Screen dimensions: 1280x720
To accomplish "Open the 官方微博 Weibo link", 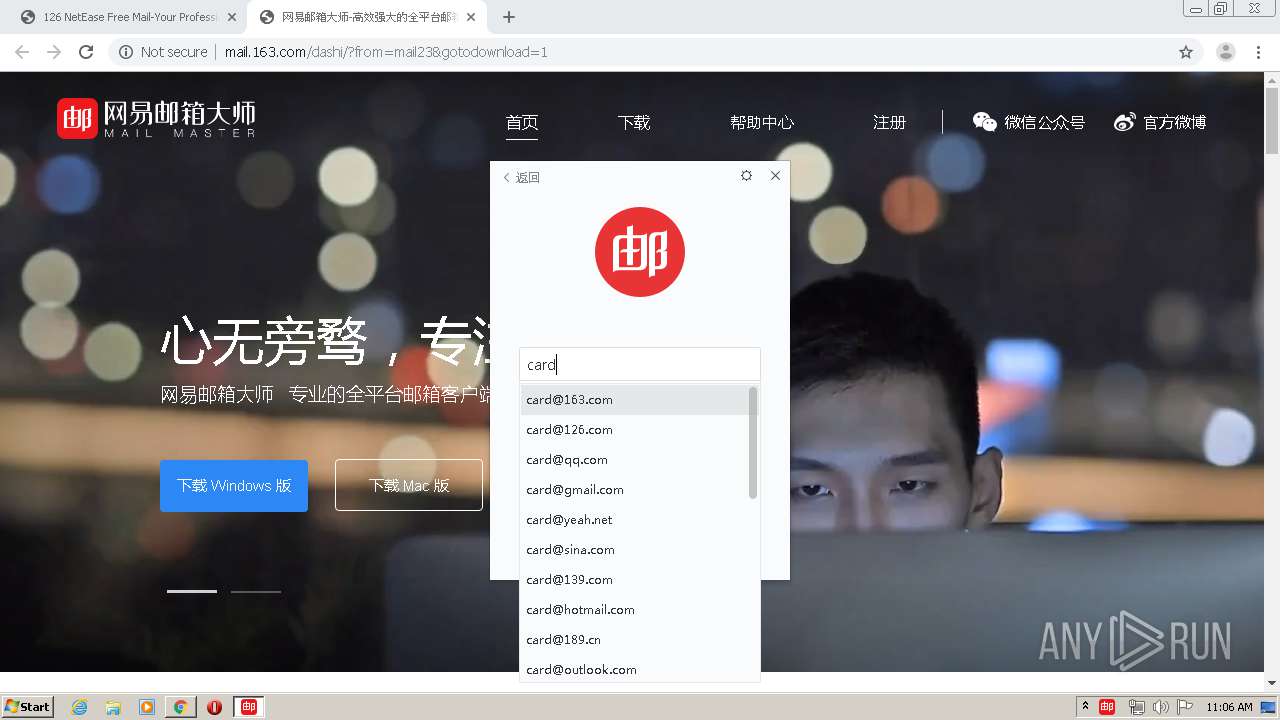I will (1174, 122).
